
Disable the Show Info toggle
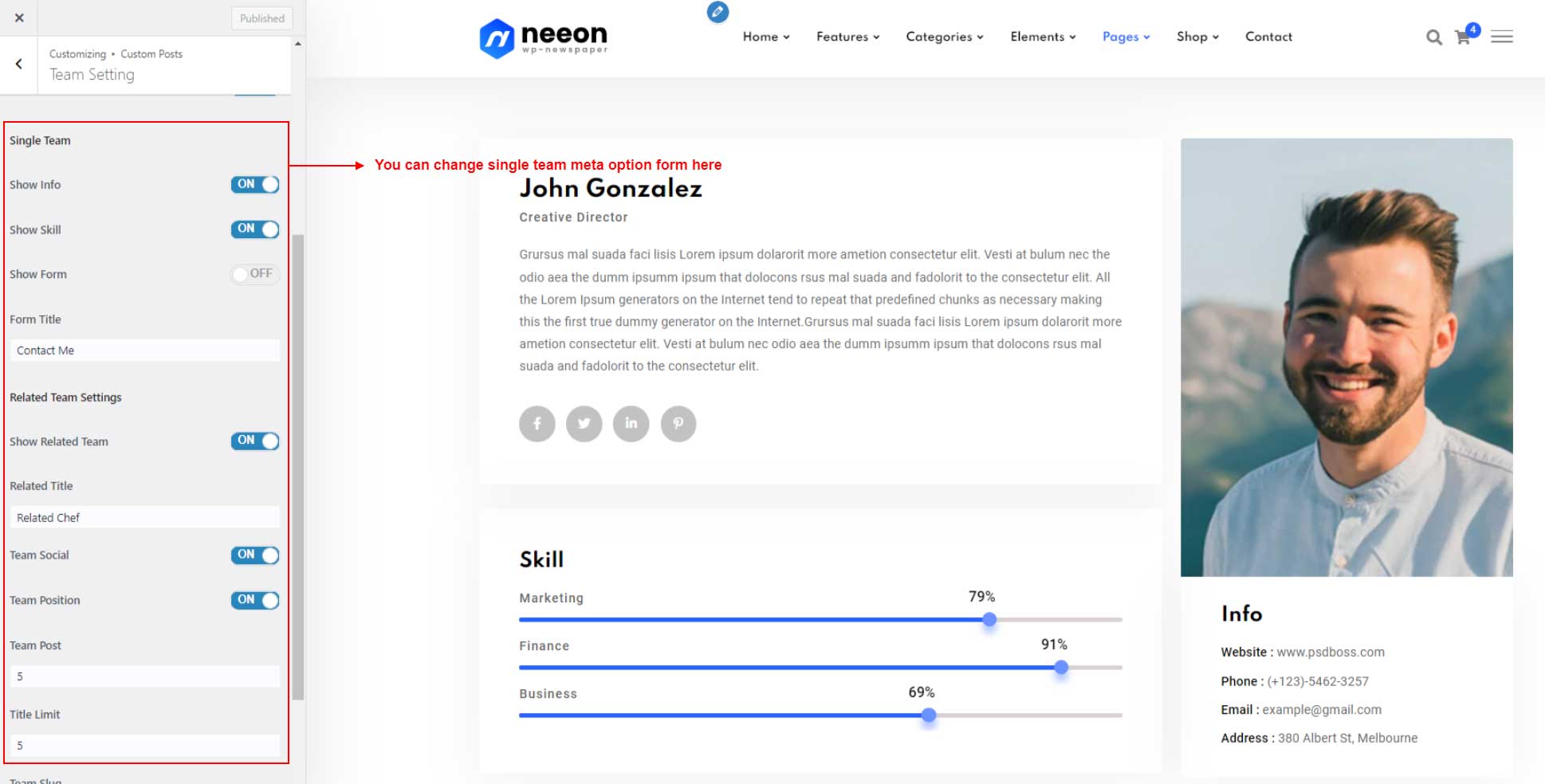click(x=255, y=184)
